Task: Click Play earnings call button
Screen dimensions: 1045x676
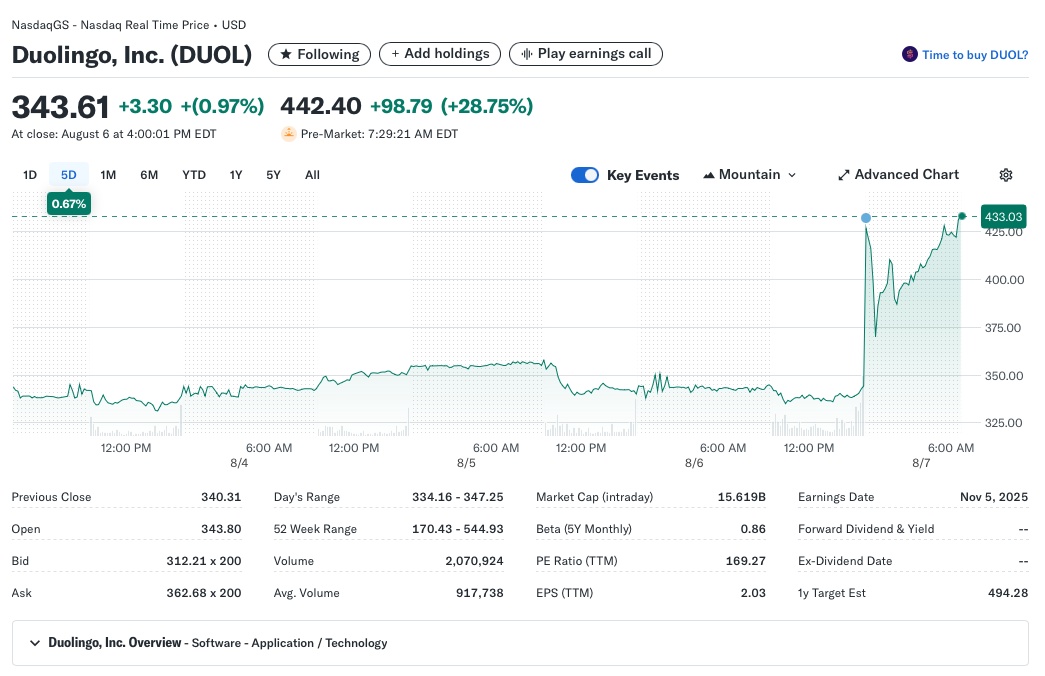Action: pyautogui.click(x=586, y=54)
